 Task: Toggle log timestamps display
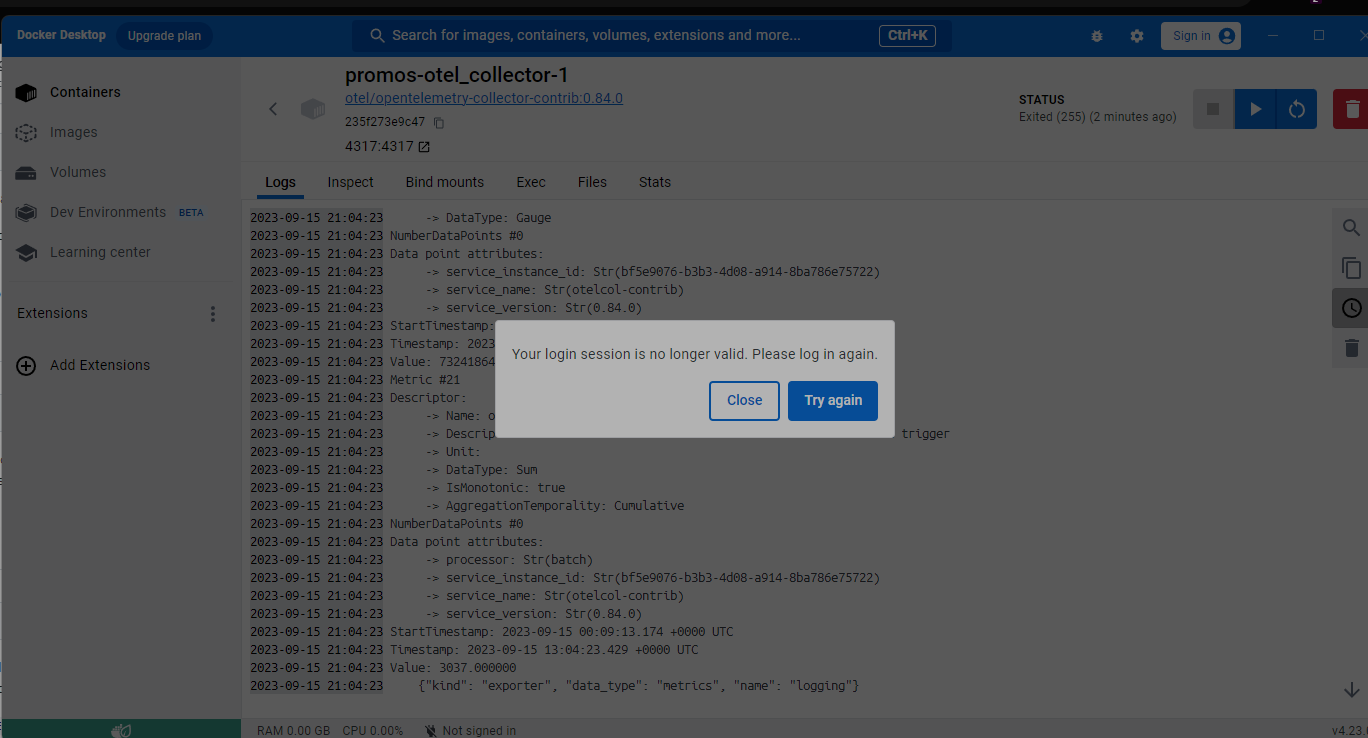coord(1351,308)
